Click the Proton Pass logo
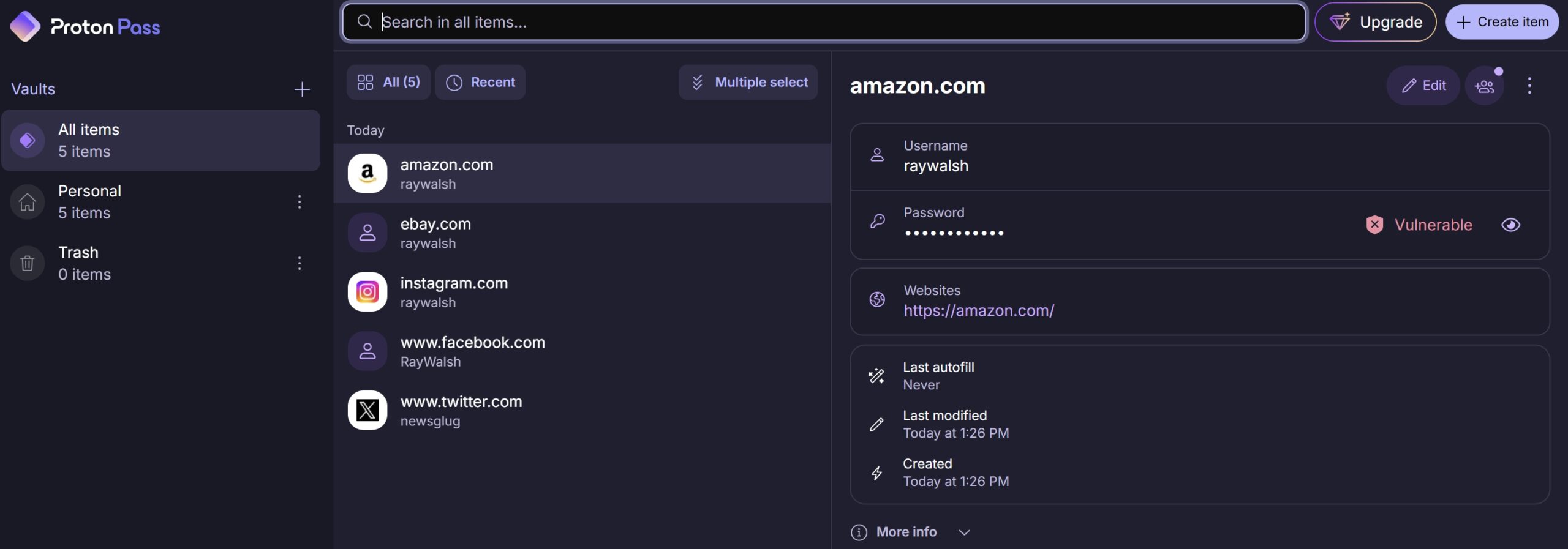 pos(85,26)
